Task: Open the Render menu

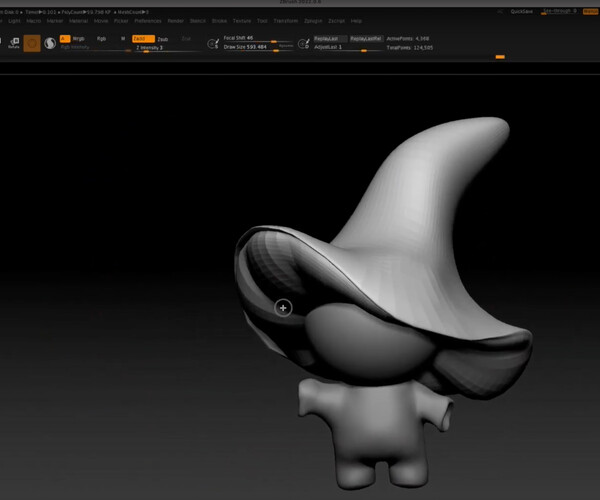Action: coord(176,21)
